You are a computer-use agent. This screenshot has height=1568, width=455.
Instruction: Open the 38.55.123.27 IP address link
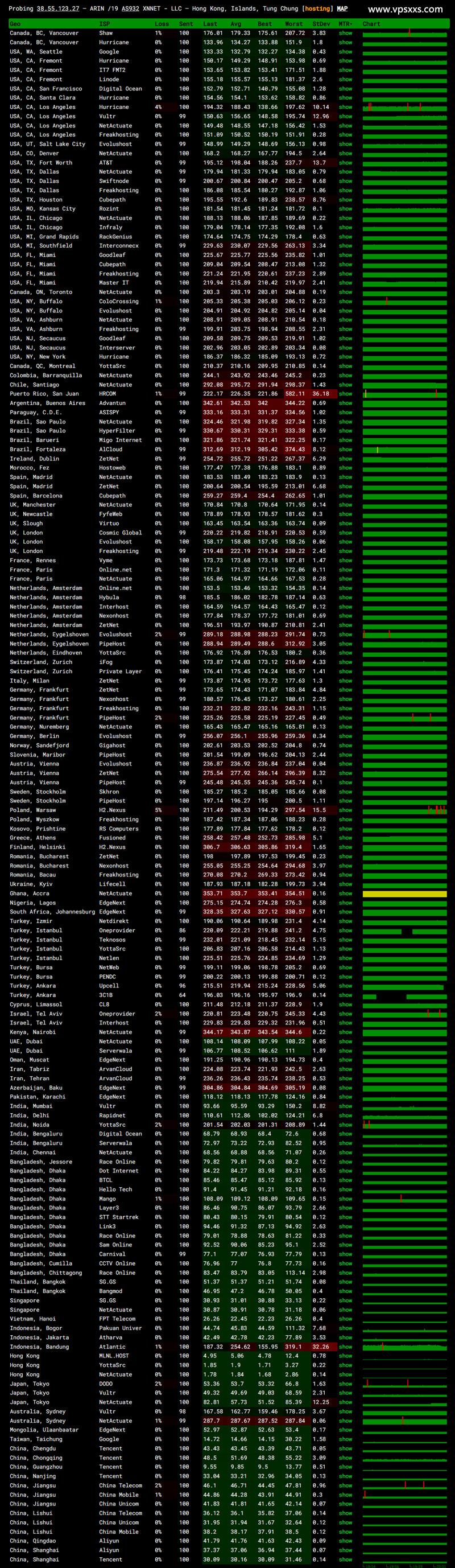[x=58, y=9]
